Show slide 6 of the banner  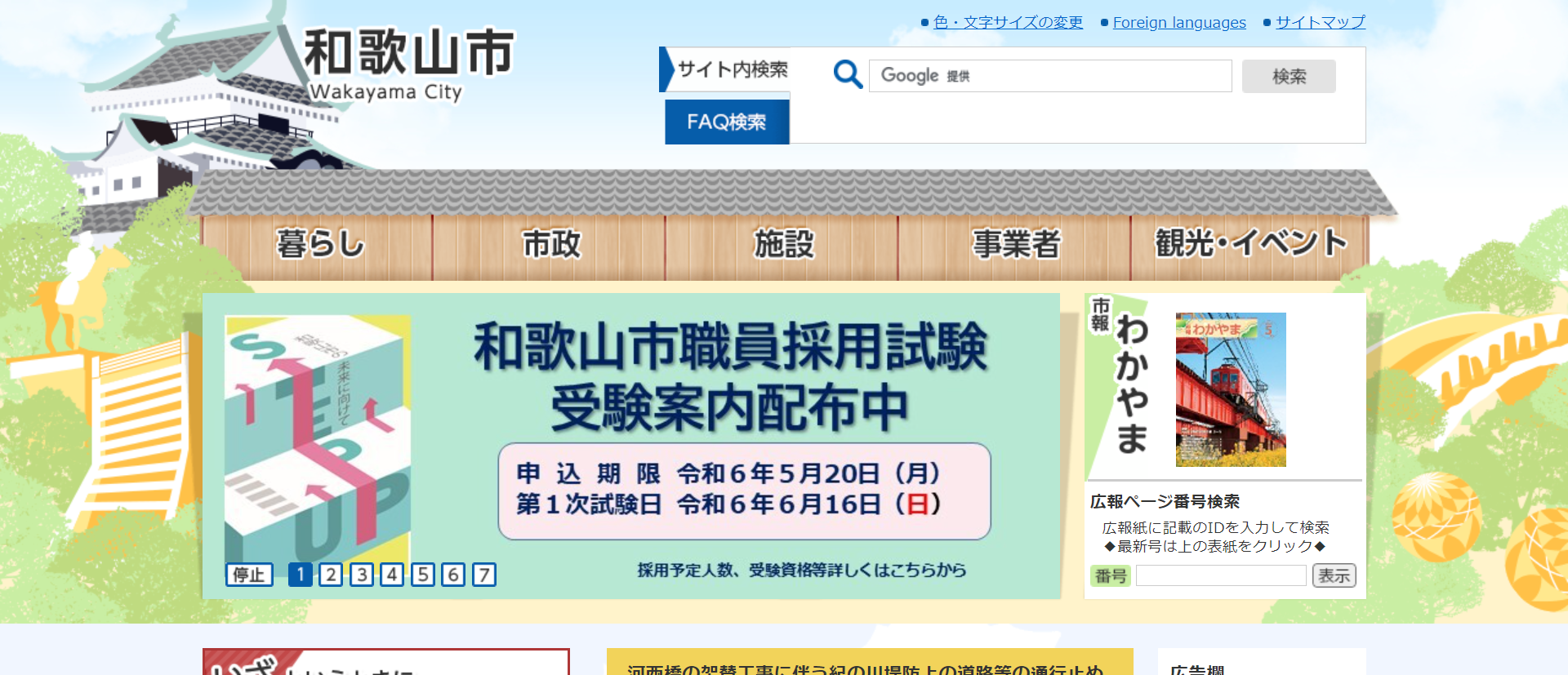tap(453, 575)
